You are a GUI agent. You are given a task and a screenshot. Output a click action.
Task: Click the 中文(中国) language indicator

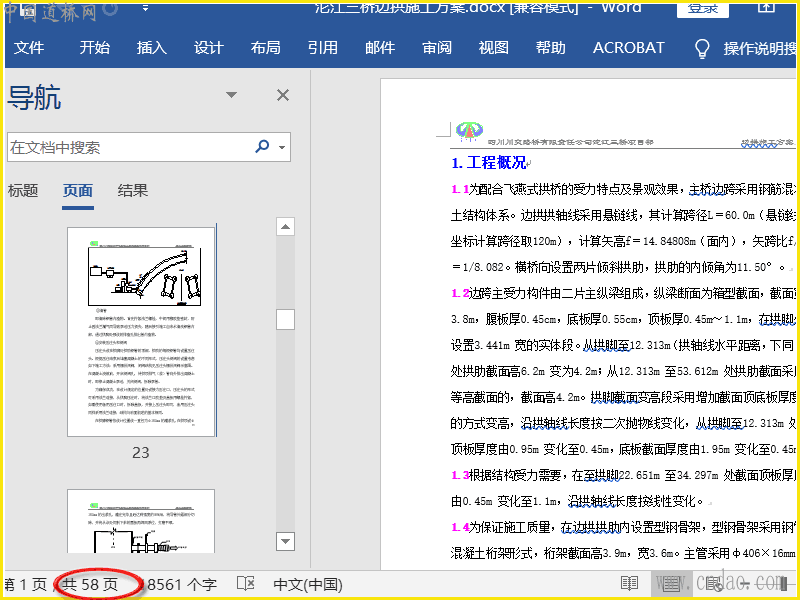tap(308, 585)
